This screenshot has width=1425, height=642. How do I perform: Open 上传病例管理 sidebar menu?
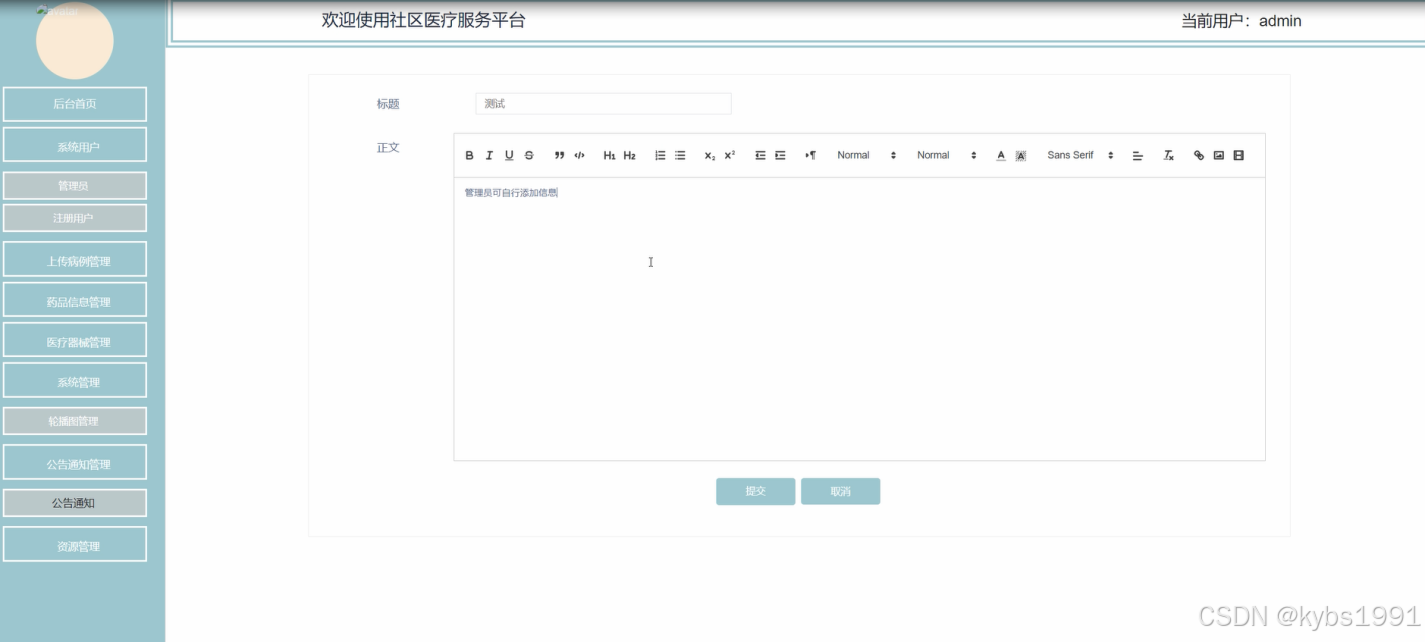tap(75, 259)
